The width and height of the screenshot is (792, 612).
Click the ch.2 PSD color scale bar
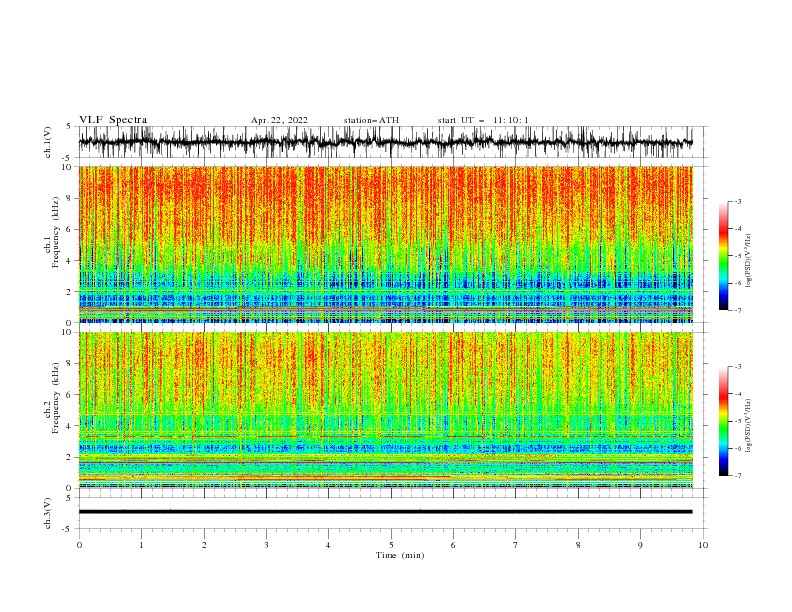(x=723, y=421)
